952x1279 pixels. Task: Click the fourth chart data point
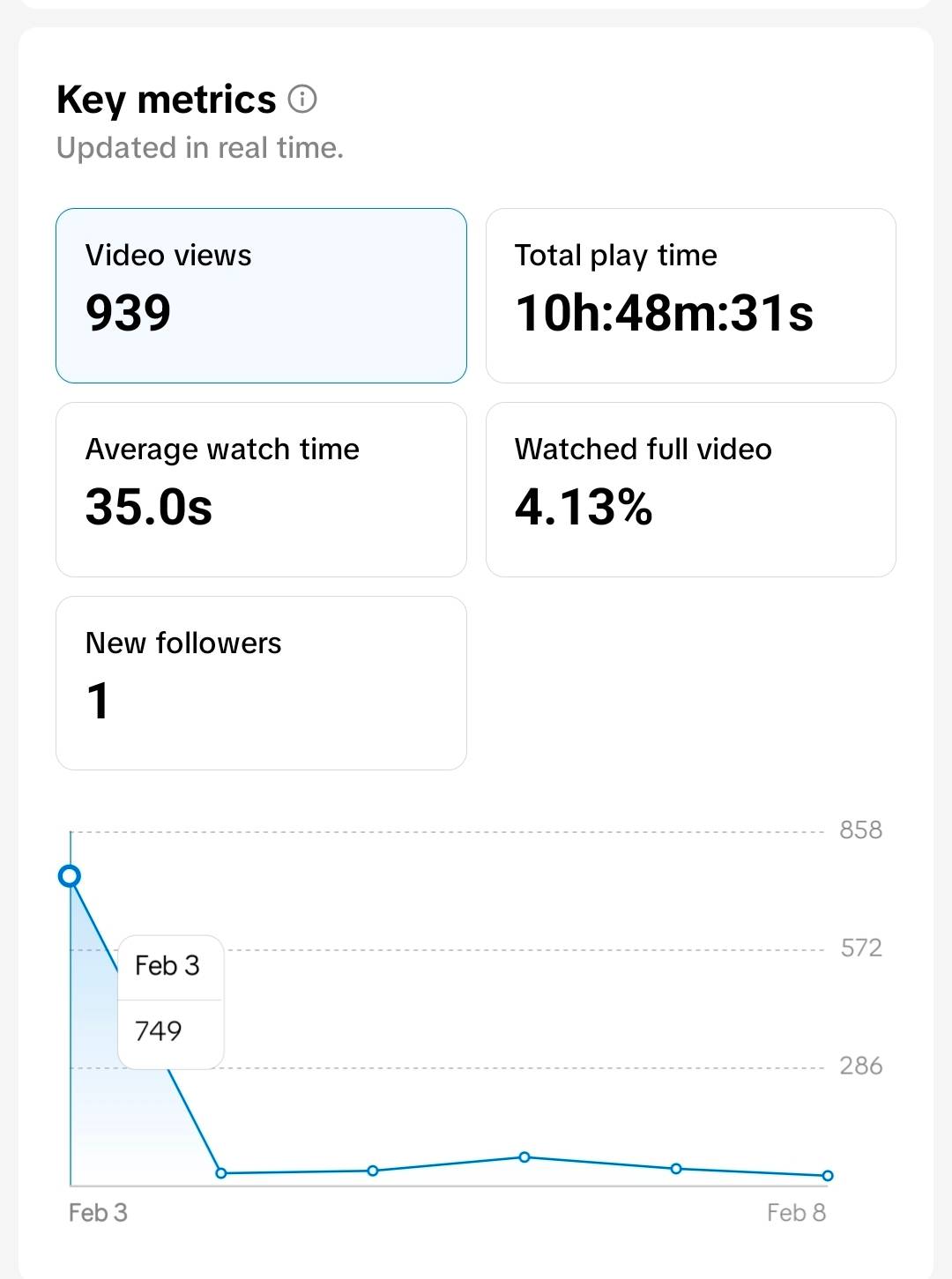[524, 1156]
